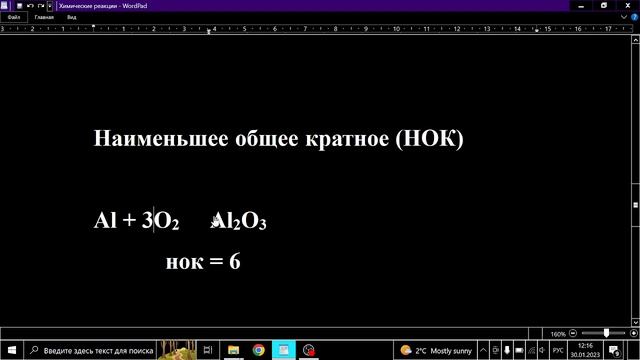
Task: Open the clock showing 12:16
Action: point(585,350)
